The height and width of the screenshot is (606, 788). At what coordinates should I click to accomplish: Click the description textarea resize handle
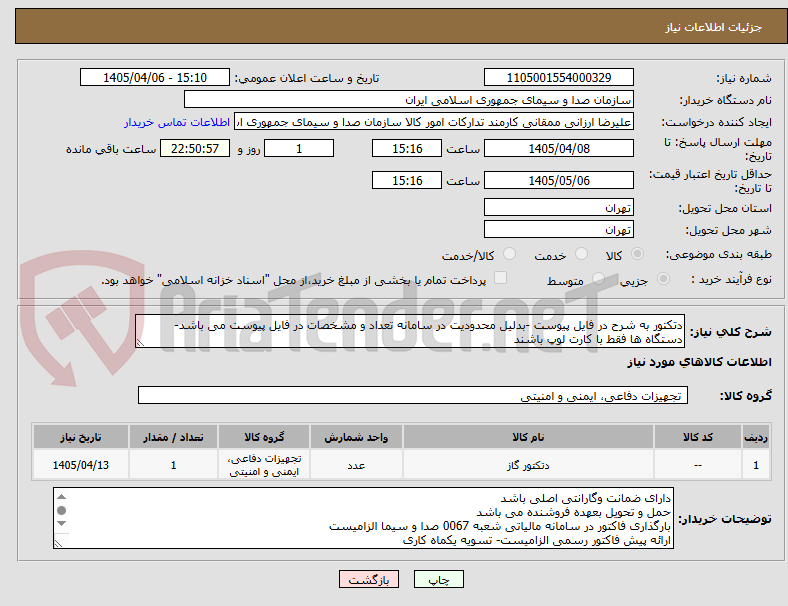click(x=140, y=343)
